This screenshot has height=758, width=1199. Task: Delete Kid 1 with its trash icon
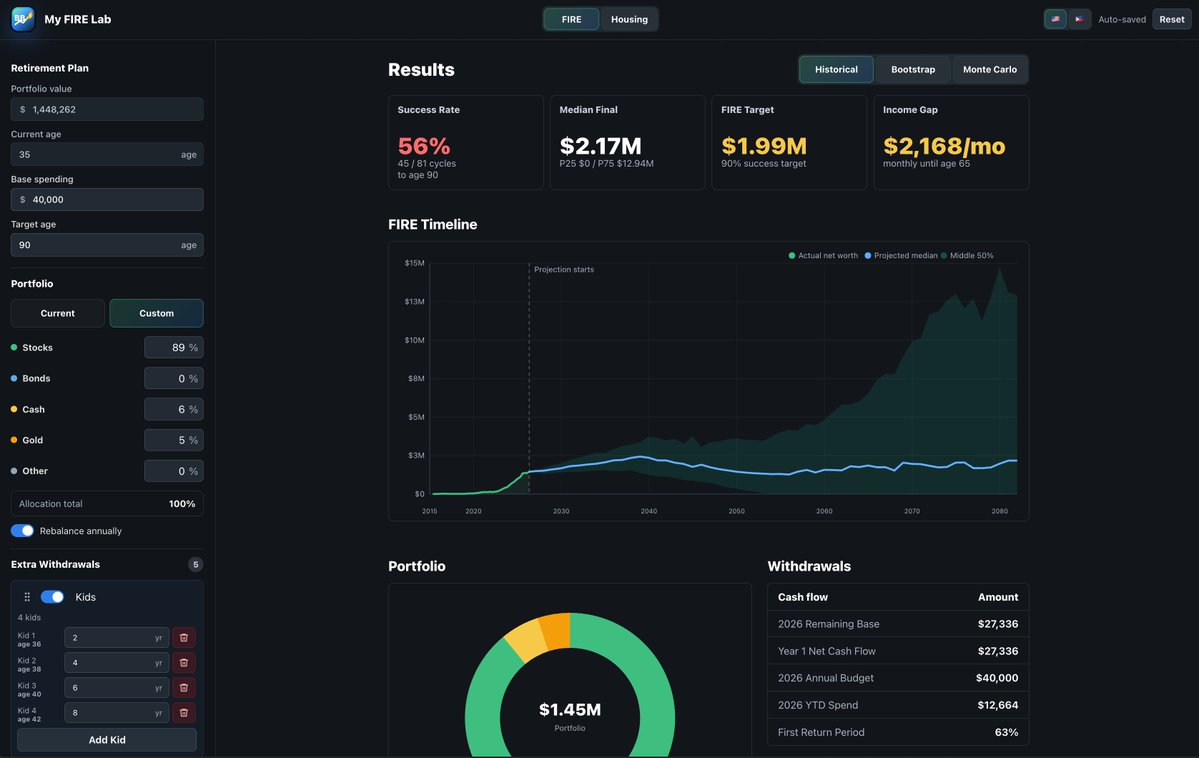coord(184,637)
